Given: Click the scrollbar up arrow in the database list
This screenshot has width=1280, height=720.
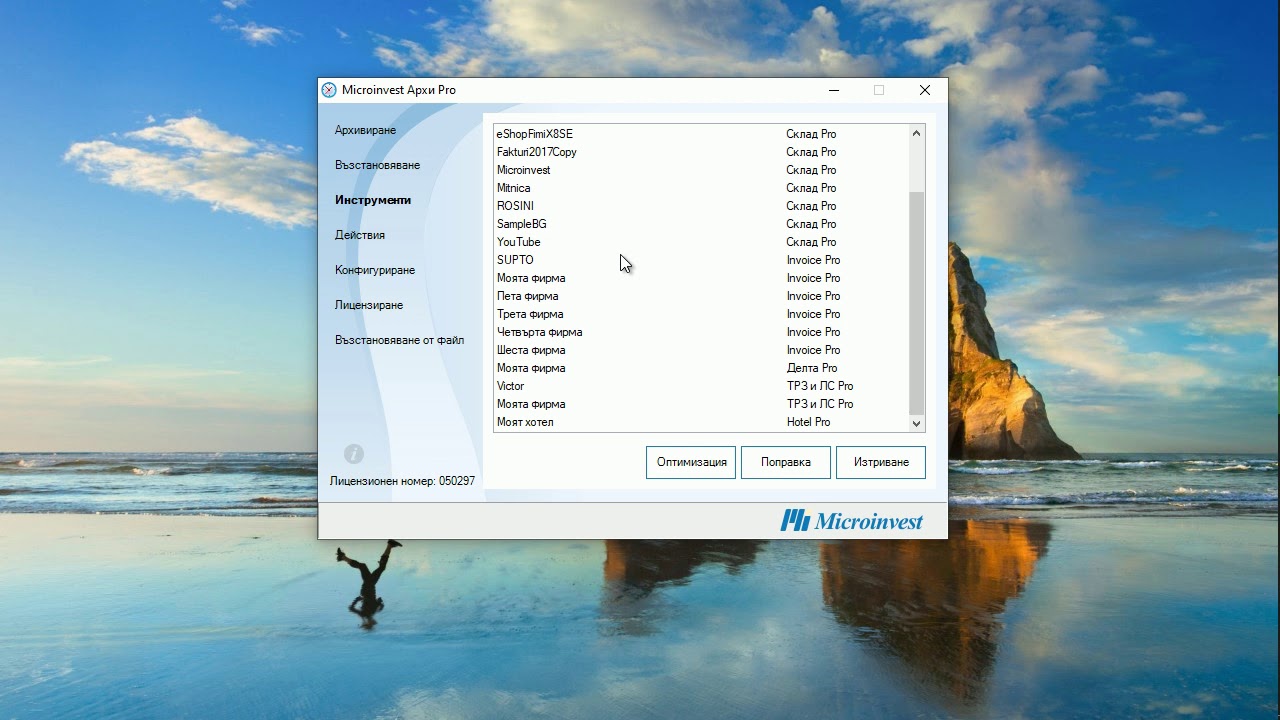Looking at the screenshot, I should coord(916,133).
